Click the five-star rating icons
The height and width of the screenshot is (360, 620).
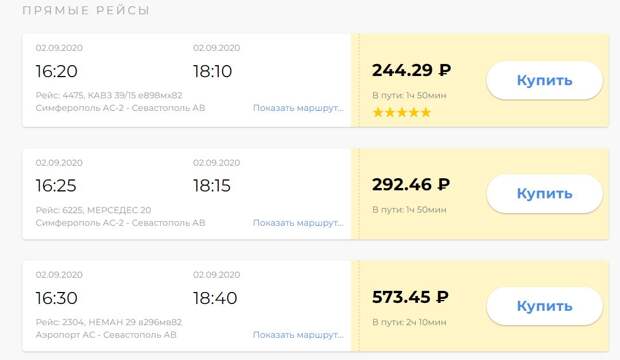(402, 113)
